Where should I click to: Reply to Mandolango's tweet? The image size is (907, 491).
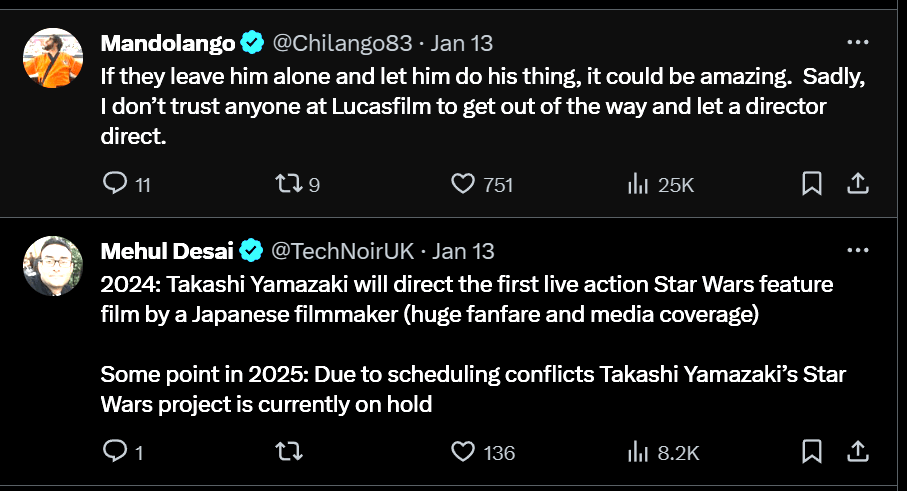[116, 183]
